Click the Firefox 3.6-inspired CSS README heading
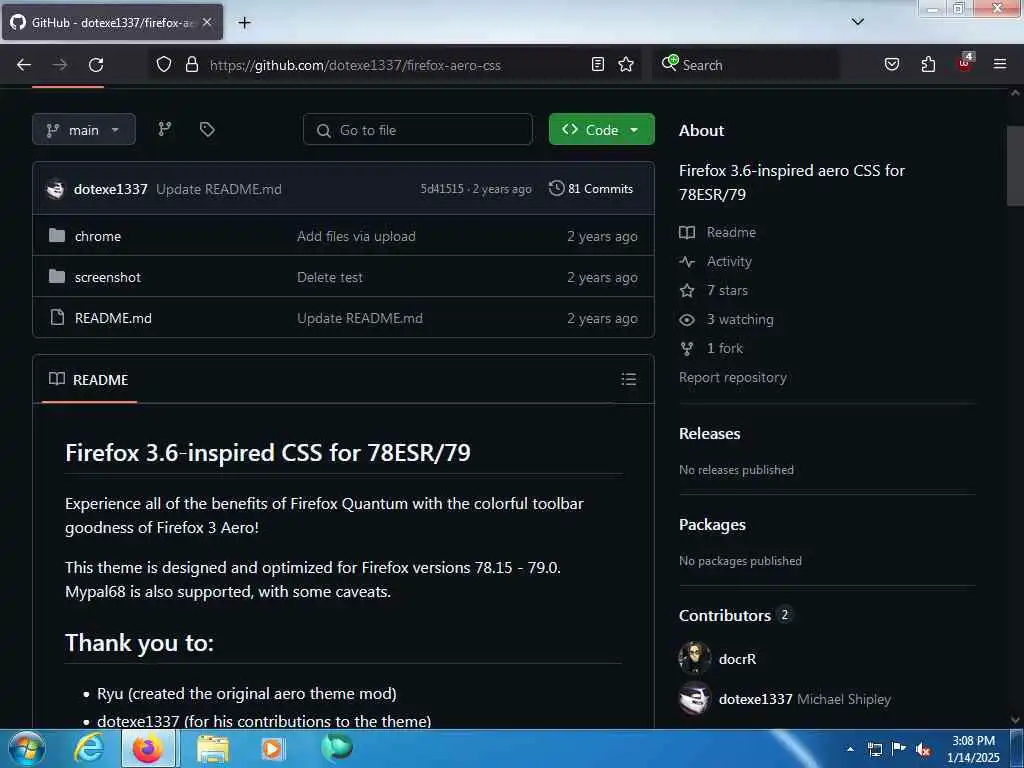Image resolution: width=1024 pixels, height=768 pixels. [268, 453]
